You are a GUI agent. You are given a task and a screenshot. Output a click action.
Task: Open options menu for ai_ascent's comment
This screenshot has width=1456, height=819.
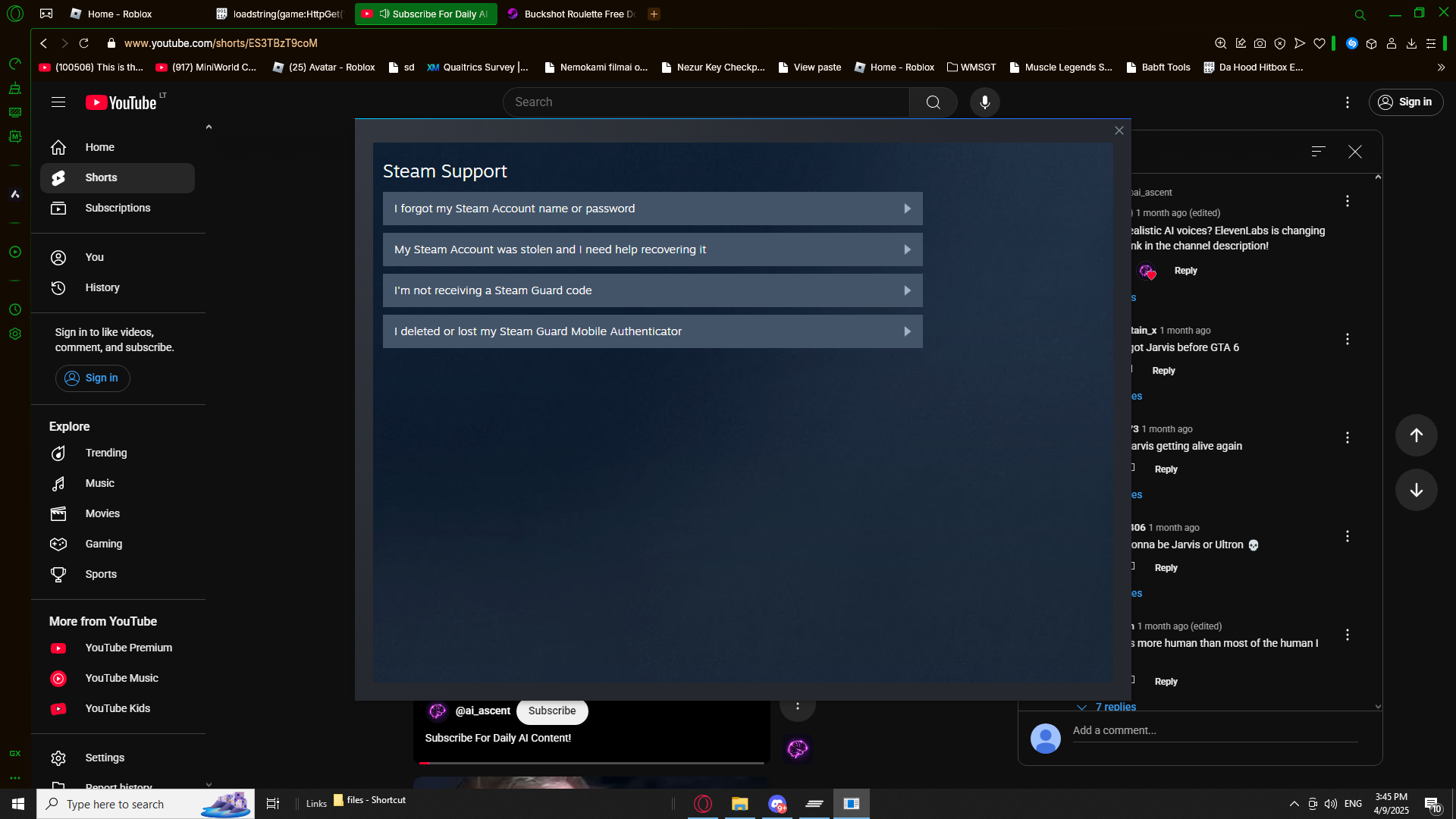pos(1348,201)
